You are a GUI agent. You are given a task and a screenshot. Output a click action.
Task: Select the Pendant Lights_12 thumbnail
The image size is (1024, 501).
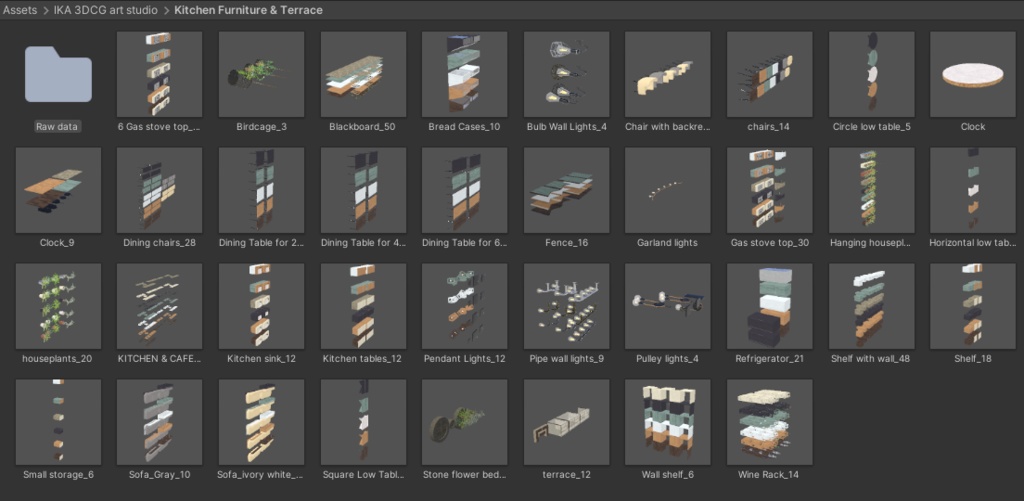click(464, 306)
